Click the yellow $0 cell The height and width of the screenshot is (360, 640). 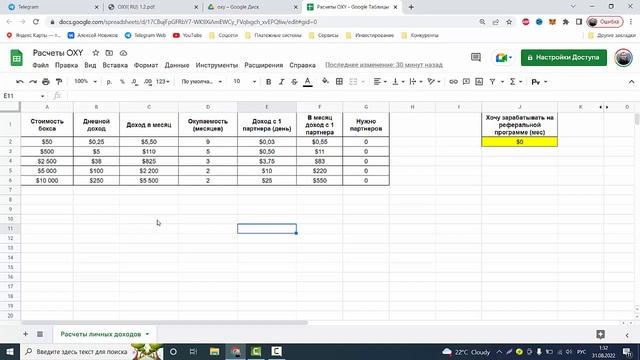[519, 142]
